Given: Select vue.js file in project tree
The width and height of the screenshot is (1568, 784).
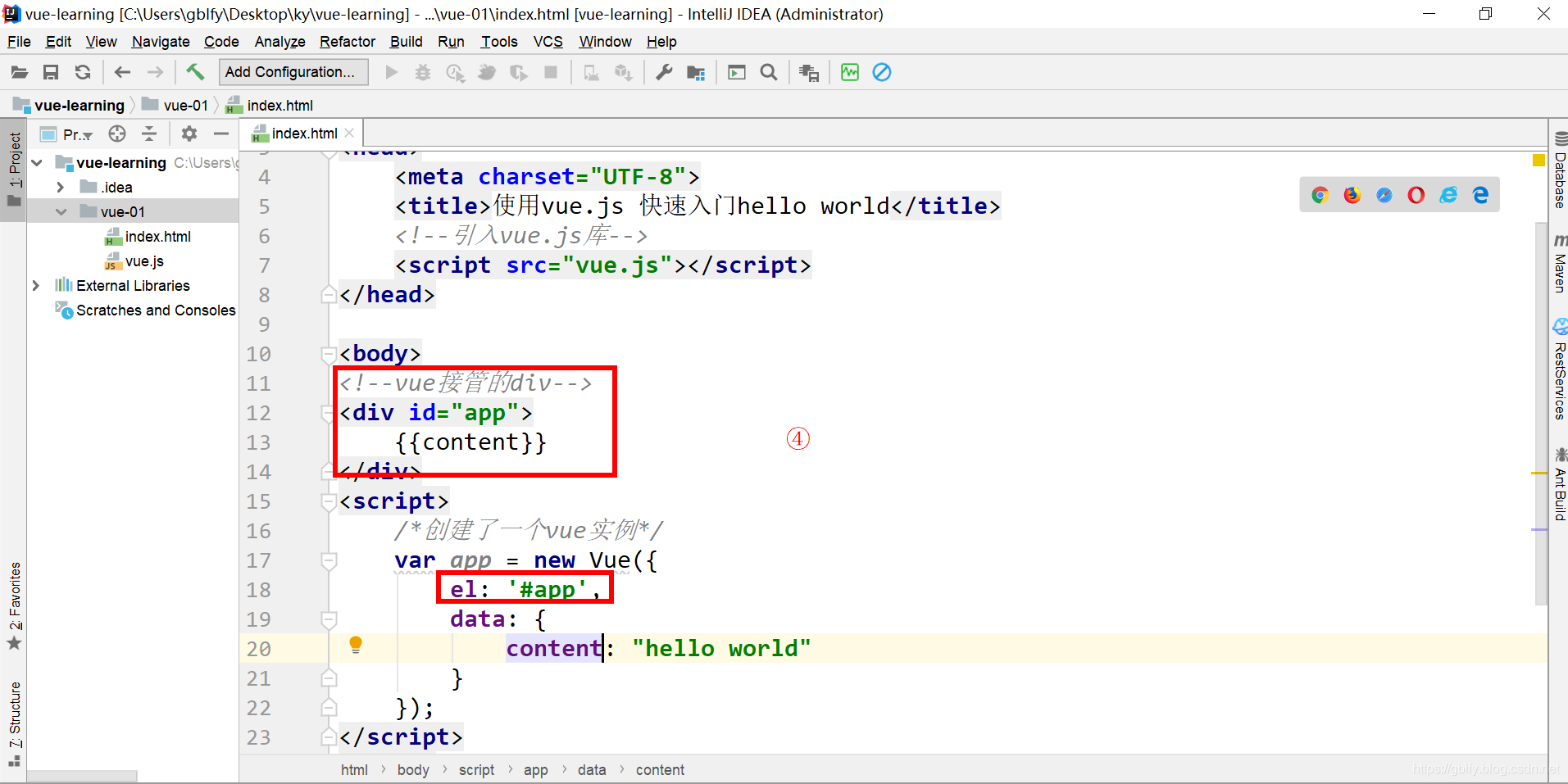Looking at the screenshot, I should tap(134, 261).
